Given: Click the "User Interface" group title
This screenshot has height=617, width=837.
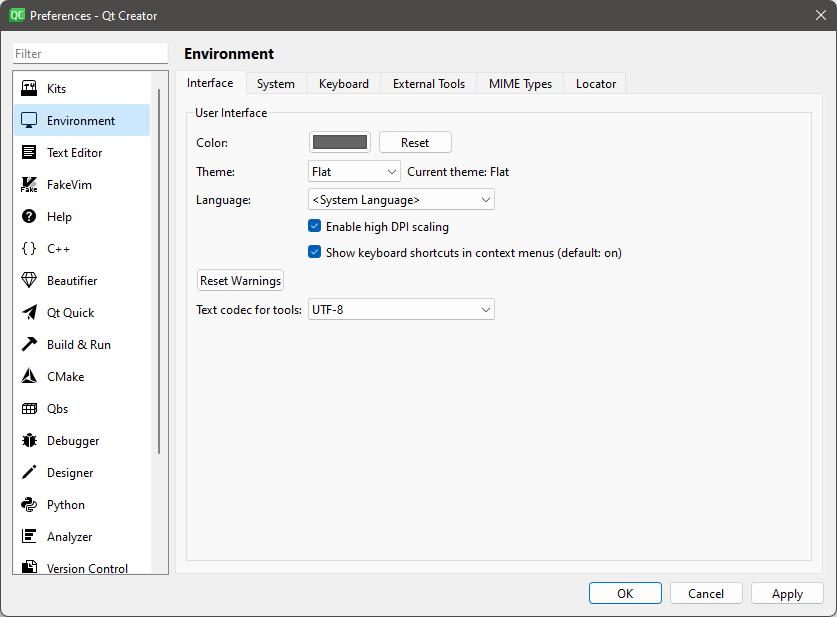Looking at the screenshot, I should click(231, 113).
